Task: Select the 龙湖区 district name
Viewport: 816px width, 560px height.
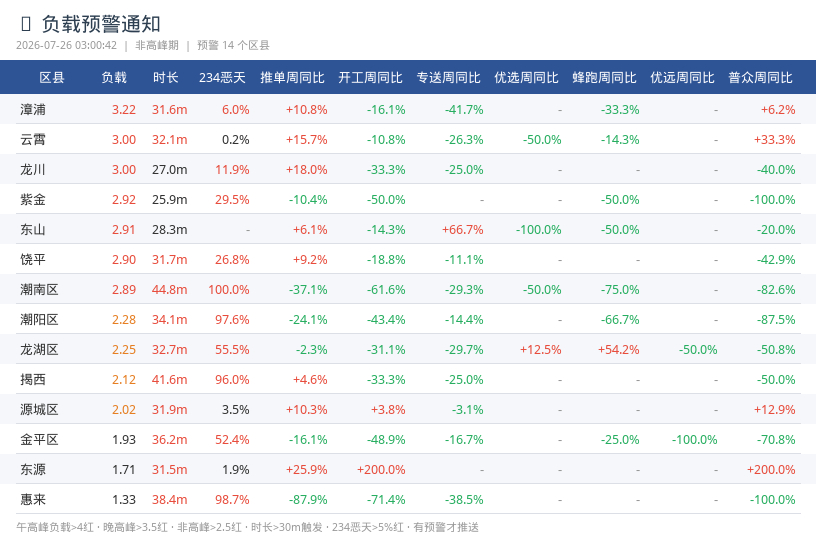Action: [39, 349]
